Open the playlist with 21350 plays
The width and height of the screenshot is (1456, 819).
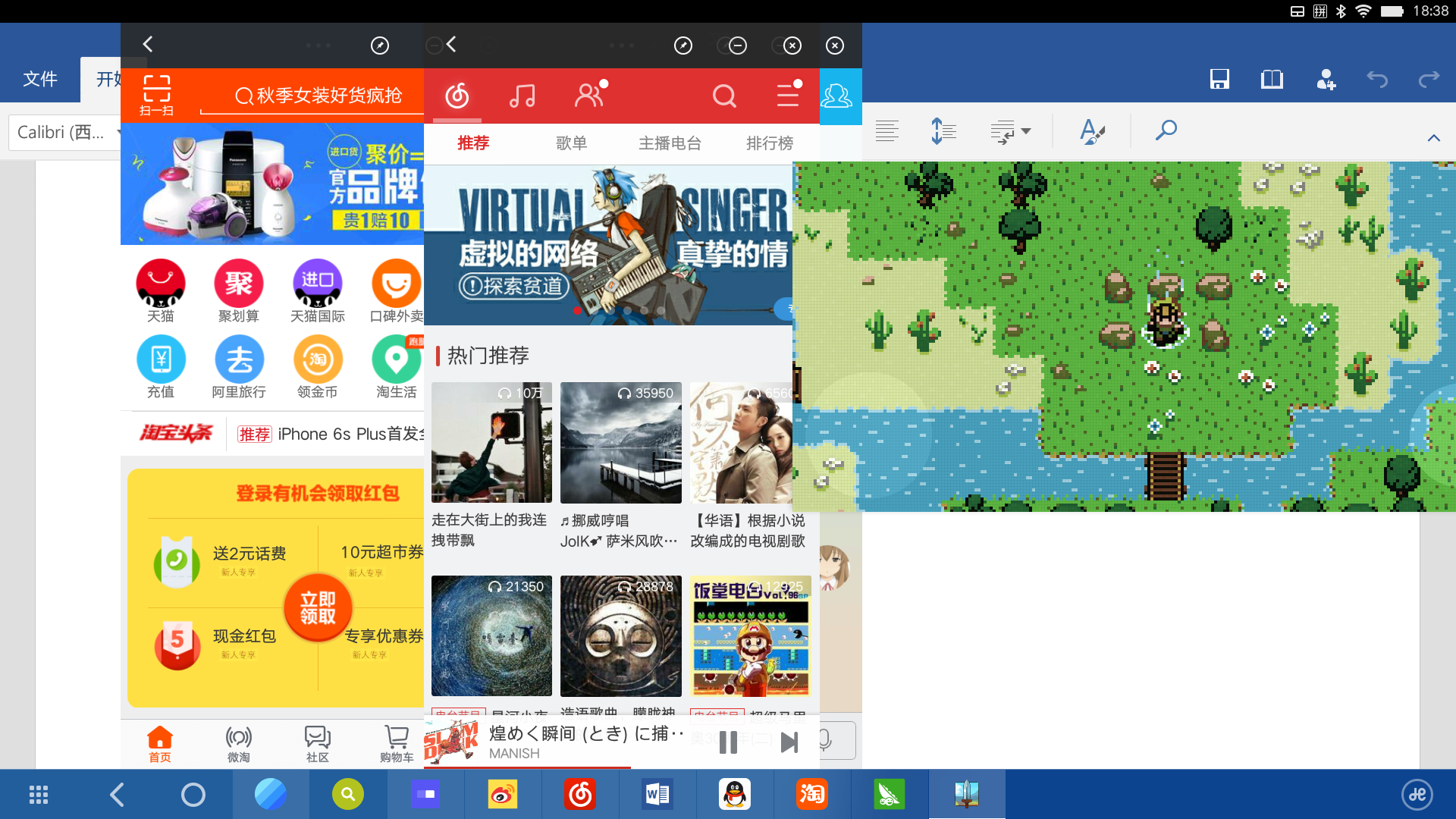491,635
